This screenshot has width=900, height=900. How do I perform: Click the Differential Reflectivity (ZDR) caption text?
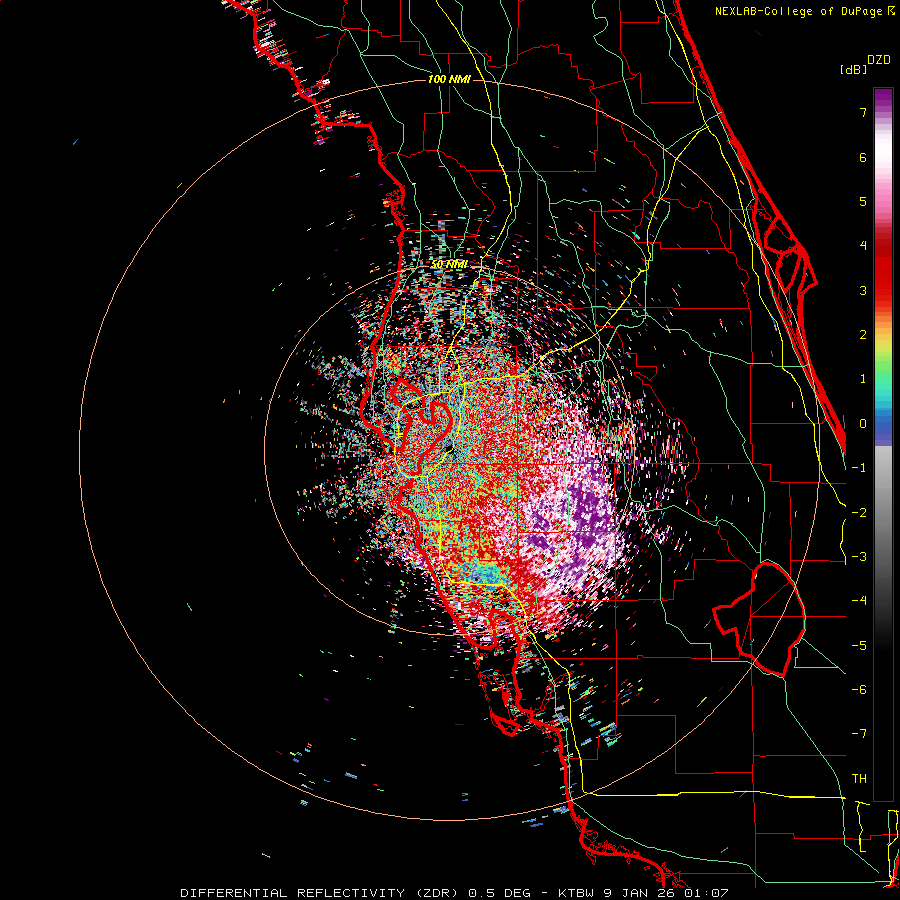pyautogui.click(x=319, y=893)
